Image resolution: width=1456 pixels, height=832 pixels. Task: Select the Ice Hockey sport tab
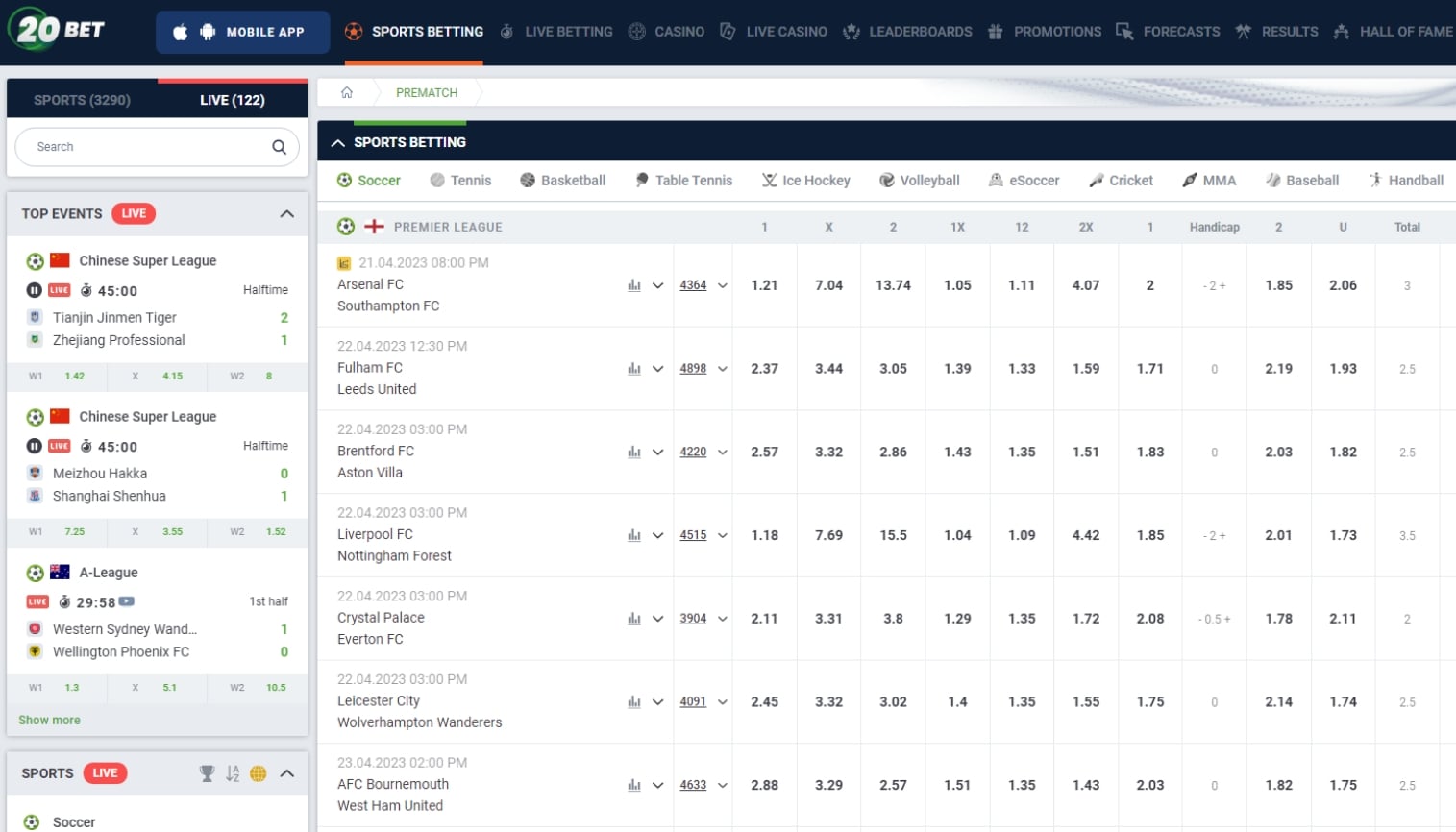point(805,181)
